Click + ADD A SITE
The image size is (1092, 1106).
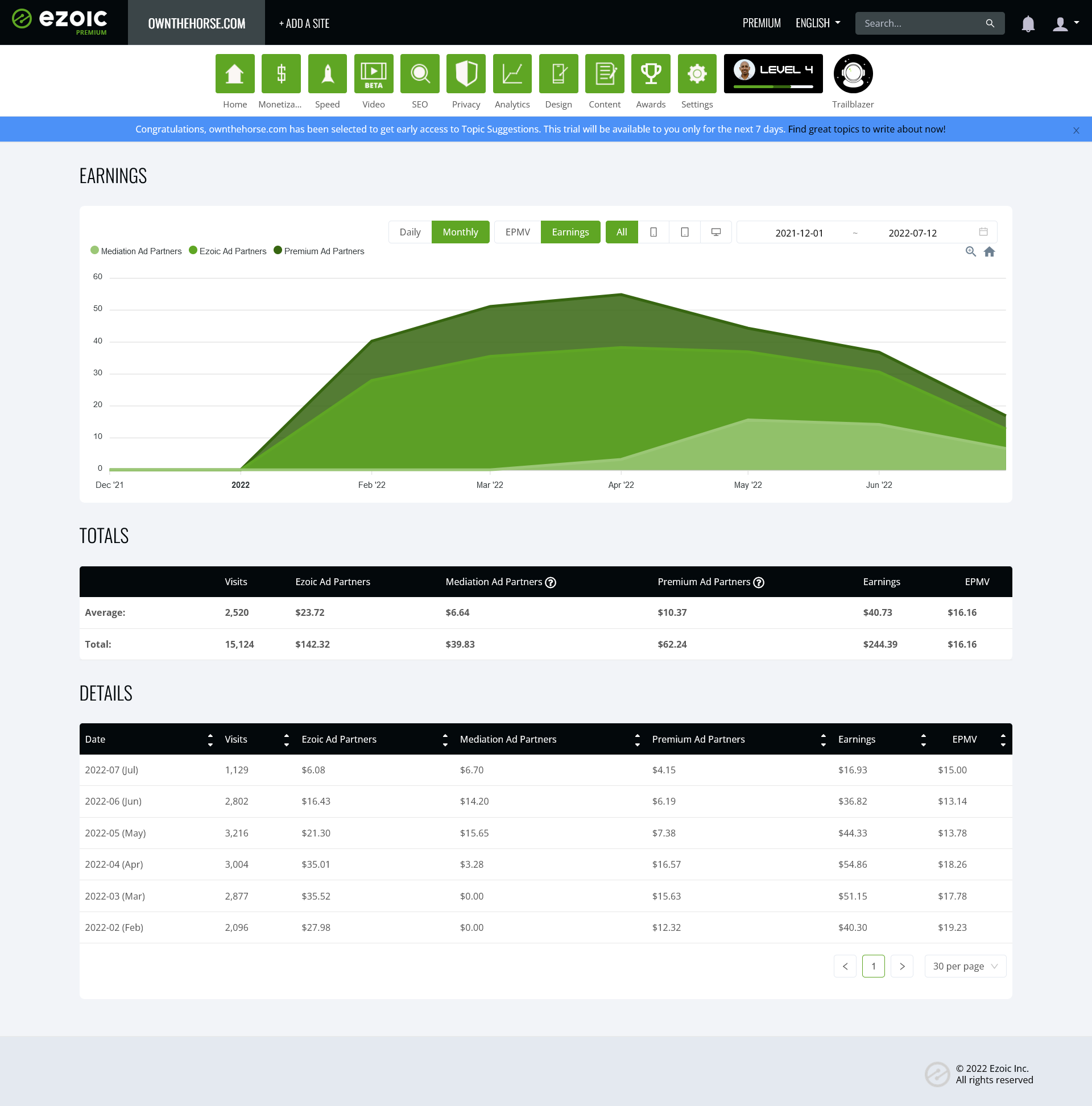pos(304,23)
